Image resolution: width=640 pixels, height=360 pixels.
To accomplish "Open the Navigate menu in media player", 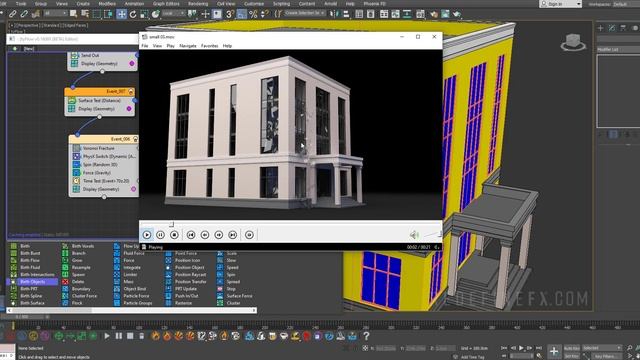I will pos(188,46).
